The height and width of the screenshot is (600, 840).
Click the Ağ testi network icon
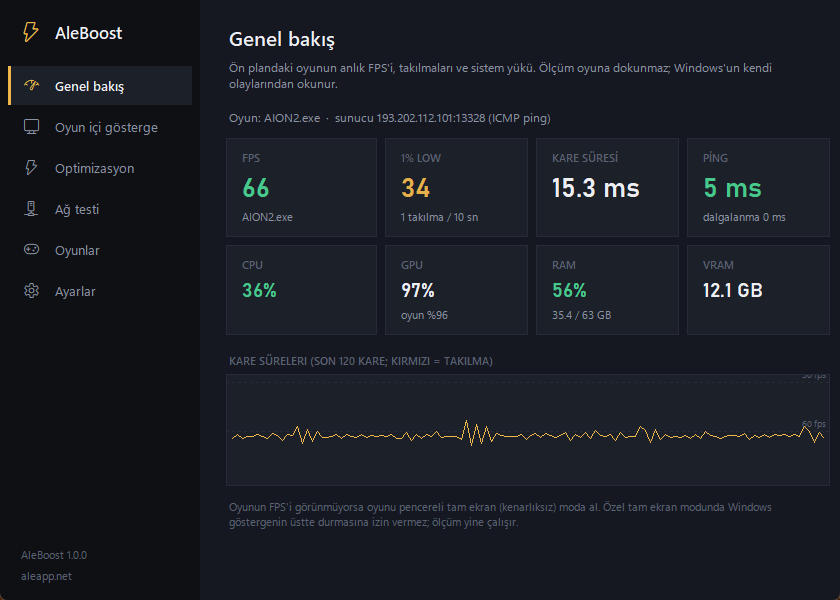pyautogui.click(x=32, y=209)
